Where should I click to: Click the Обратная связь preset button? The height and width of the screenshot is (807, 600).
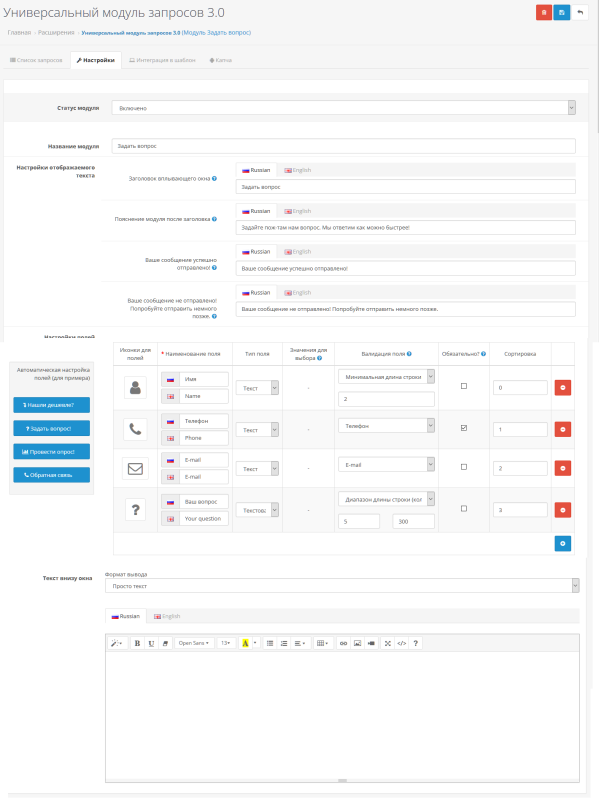pyautogui.click(x=51, y=475)
